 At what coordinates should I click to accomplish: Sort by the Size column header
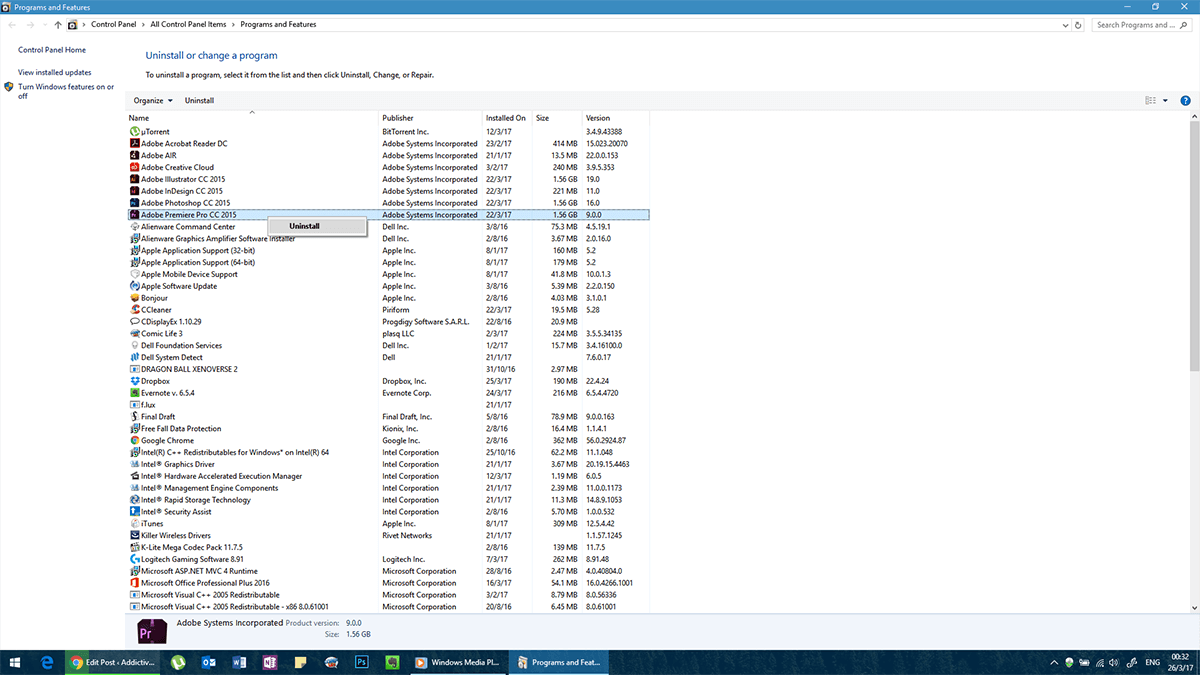click(557, 118)
